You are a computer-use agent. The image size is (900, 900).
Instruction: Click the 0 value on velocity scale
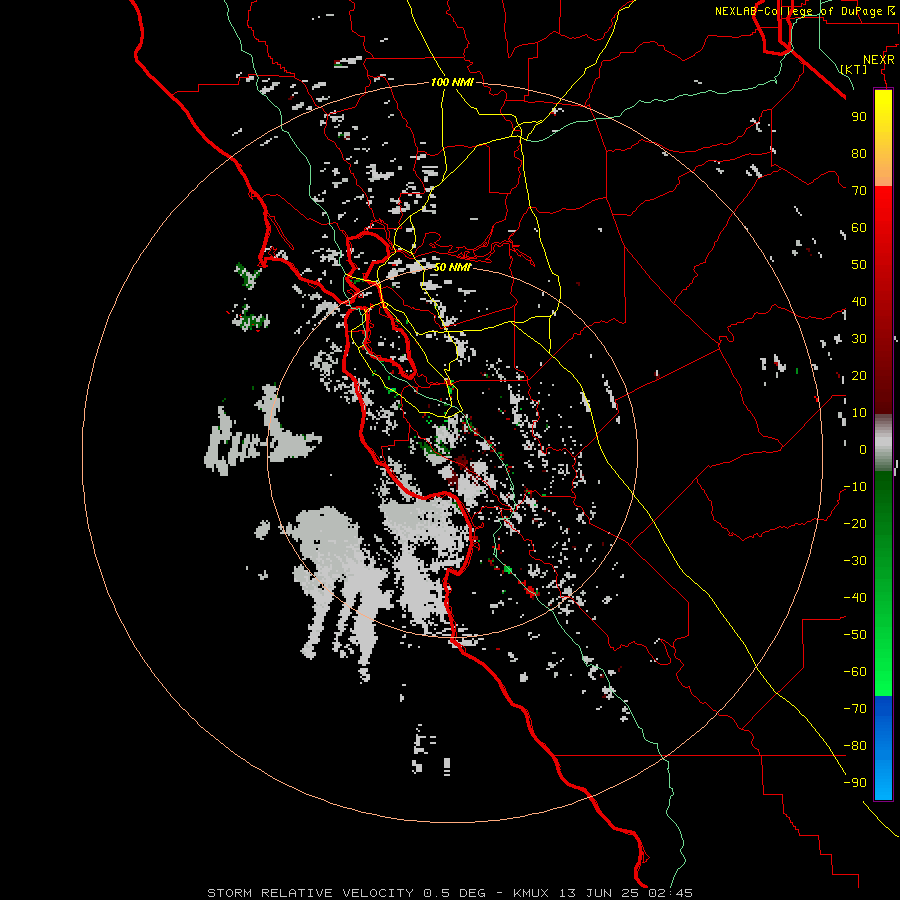coord(863,449)
